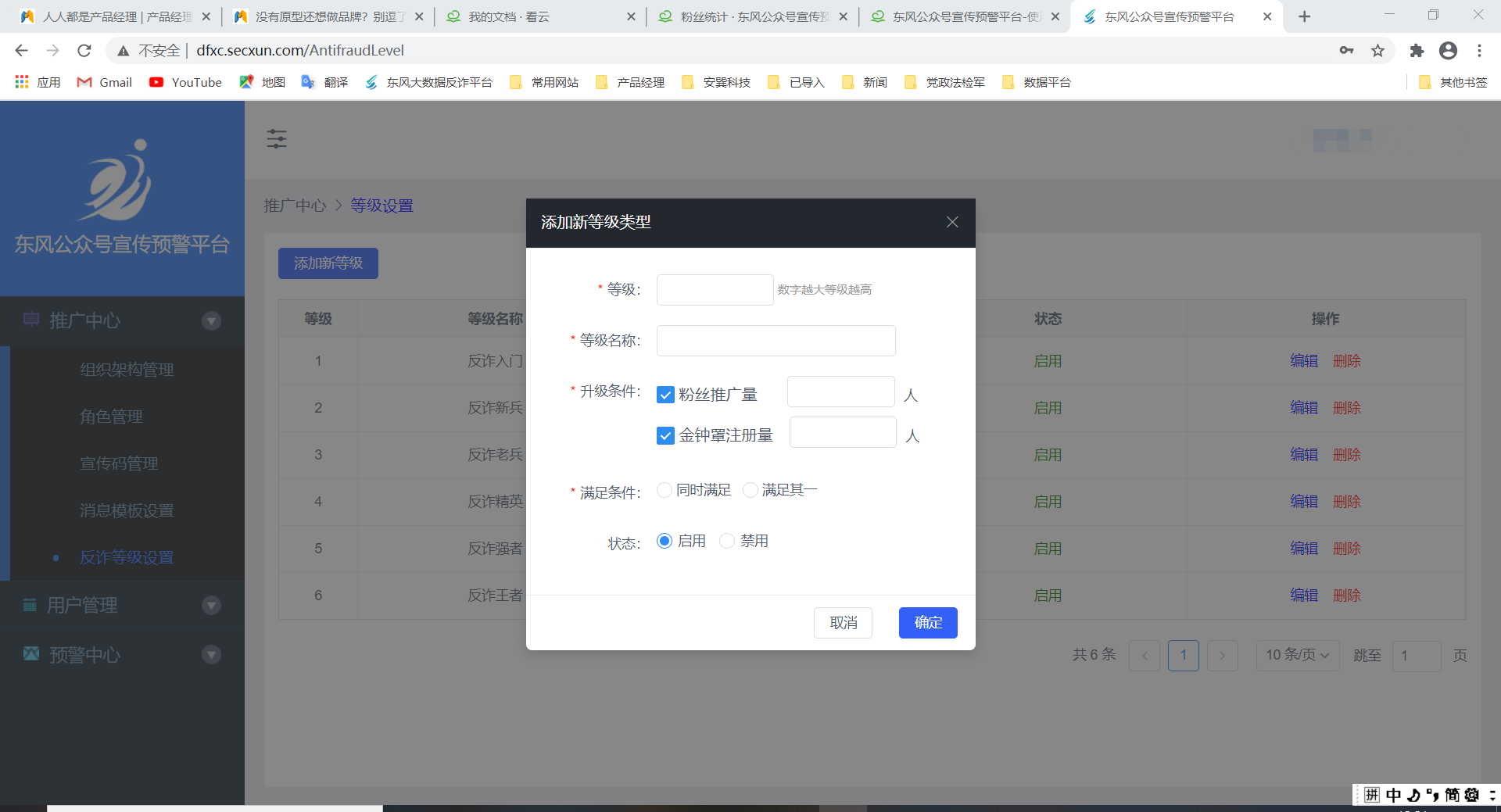Click 删除 for level 6 反诈王者

click(x=1347, y=596)
